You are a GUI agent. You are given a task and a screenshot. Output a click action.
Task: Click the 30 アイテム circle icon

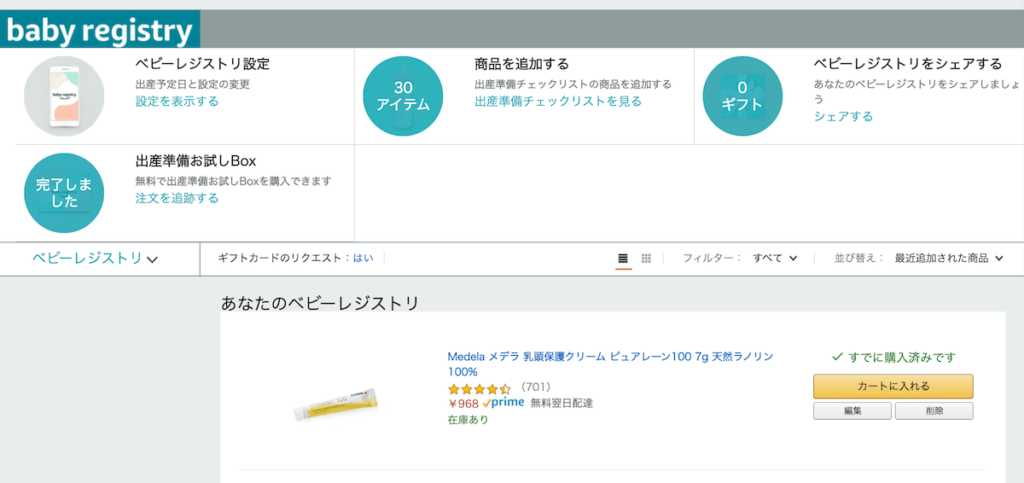tap(403, 96)
